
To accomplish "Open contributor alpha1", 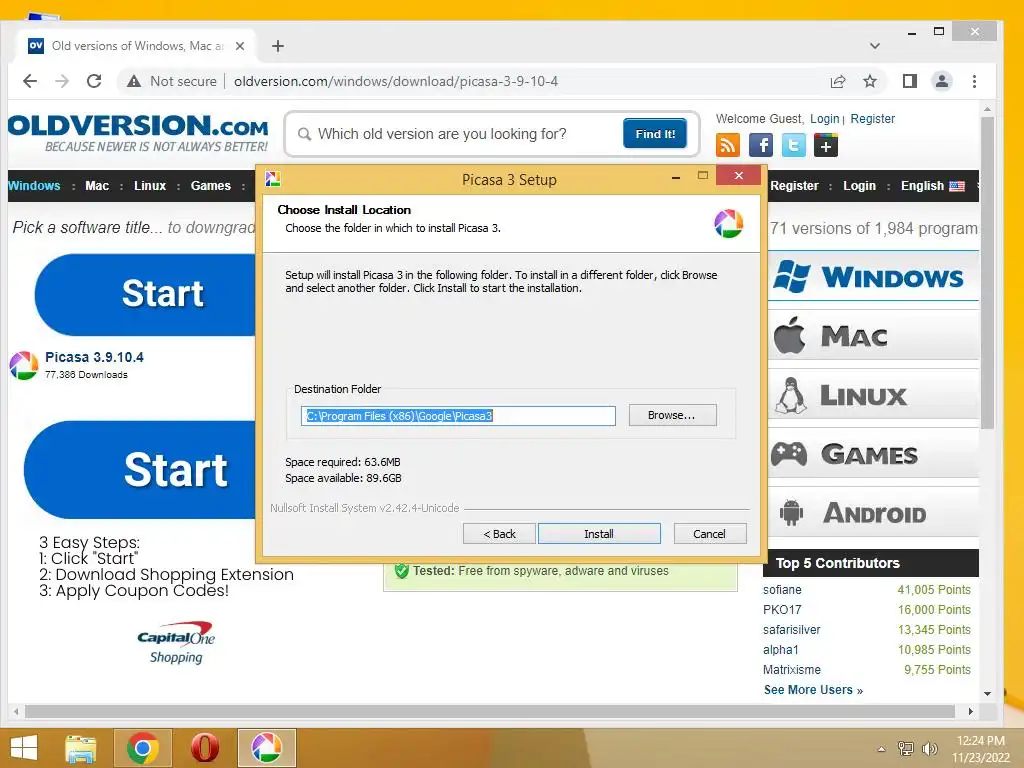I will tap(780, 650).
